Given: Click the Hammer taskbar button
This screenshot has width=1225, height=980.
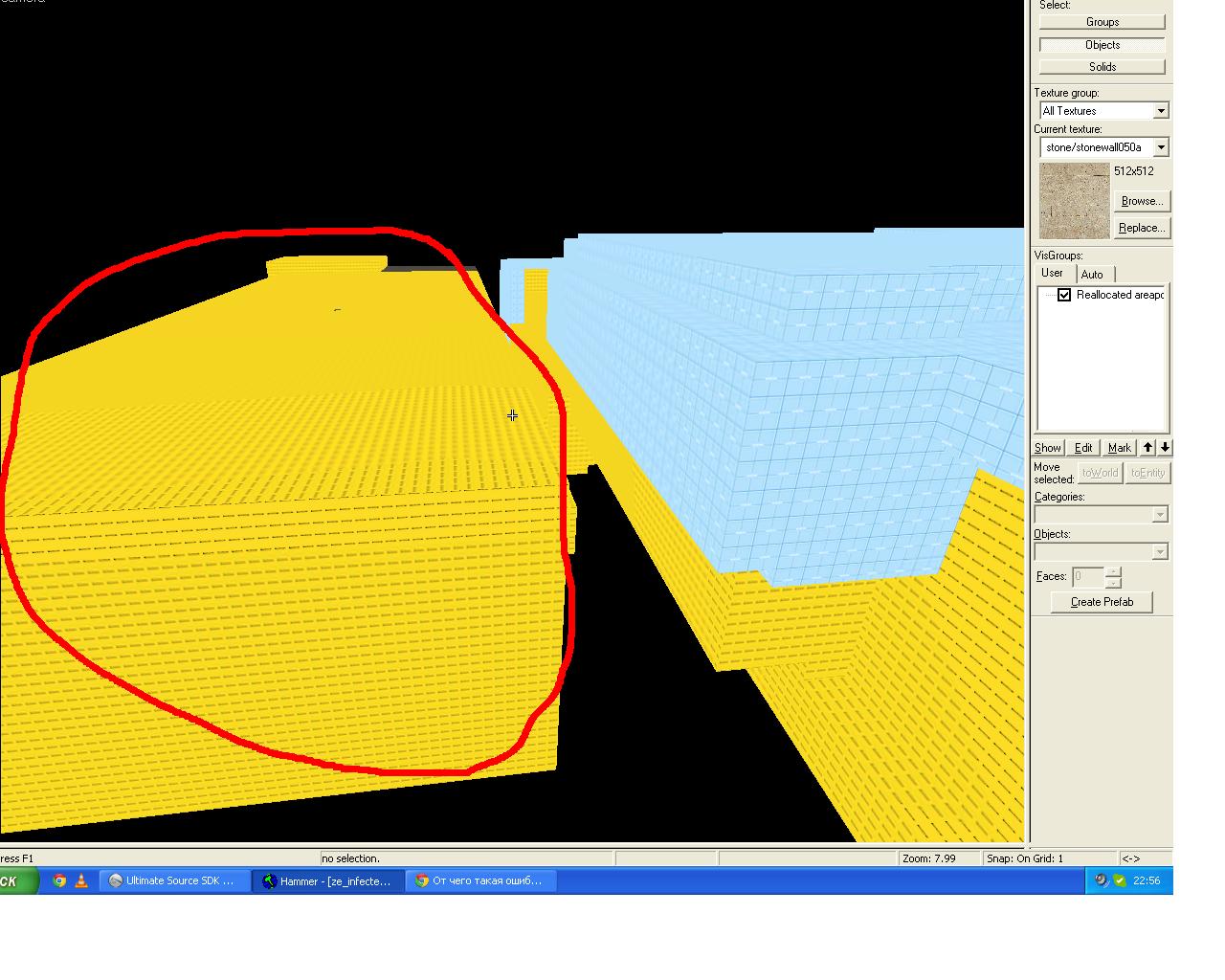Looking at the screenshot, I should (327, 880).
